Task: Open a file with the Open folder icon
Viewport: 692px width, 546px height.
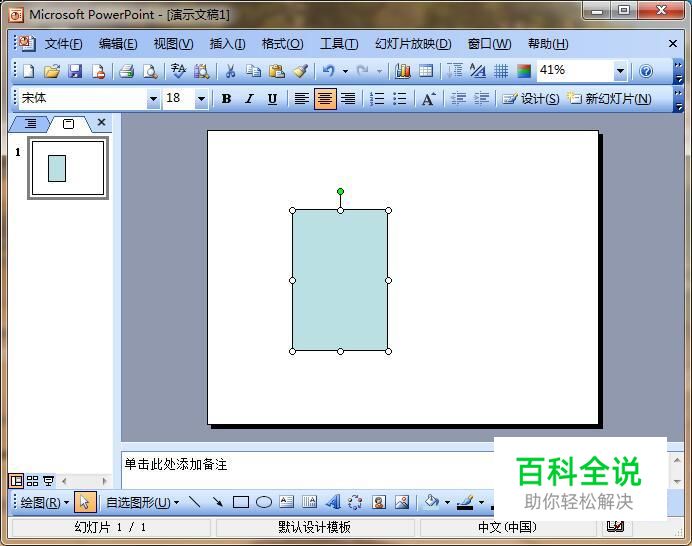Action: [52, 71]
